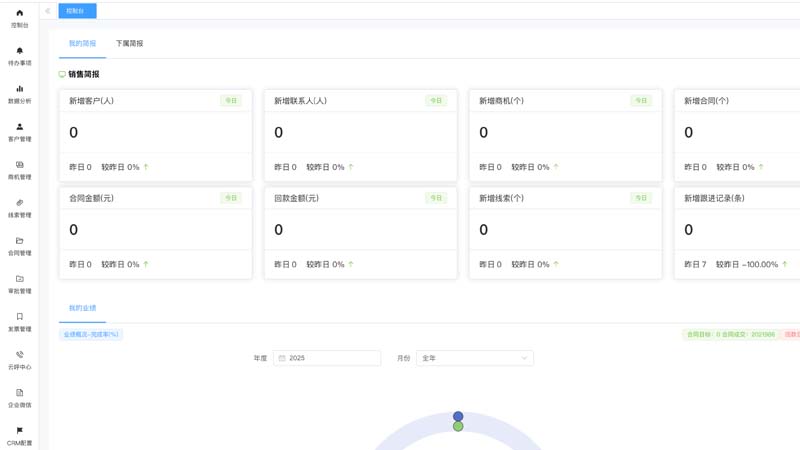Click 较昨日 0% in 新增线索 card
Screen dimensions: 800x450
click(x=530, y=264)
